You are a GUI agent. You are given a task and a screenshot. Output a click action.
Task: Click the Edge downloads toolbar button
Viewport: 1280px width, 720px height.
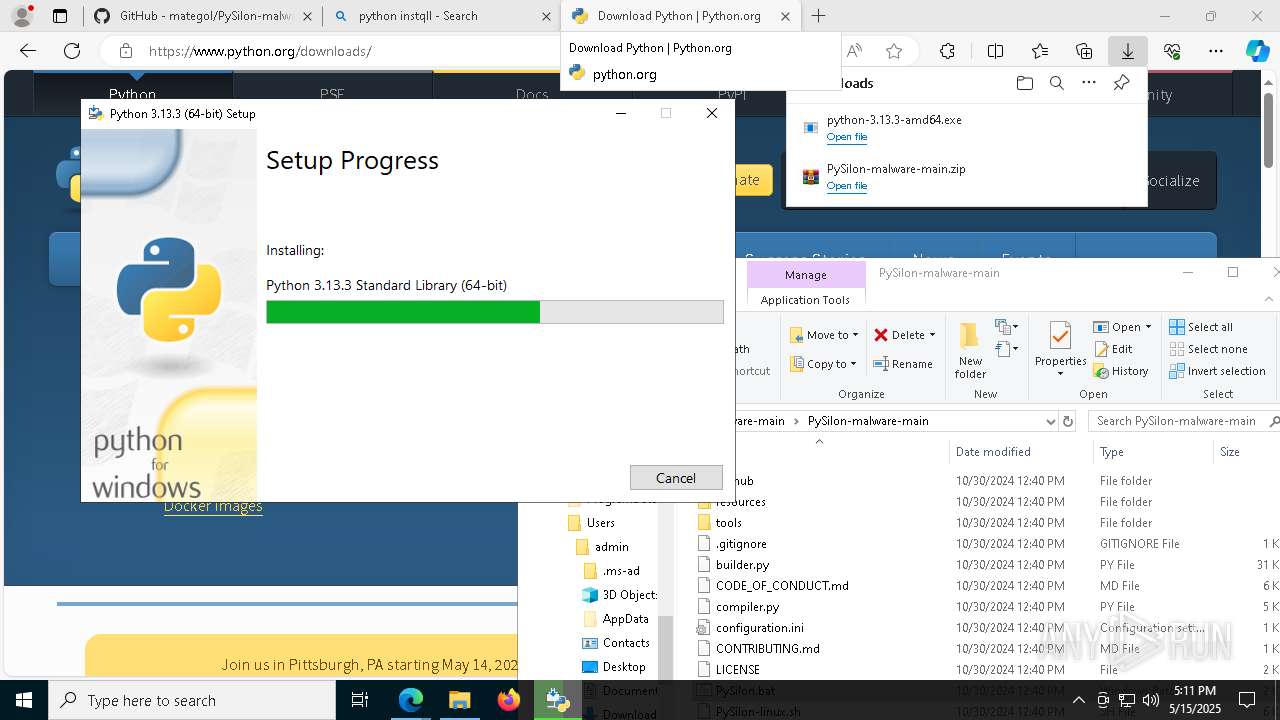tap(1127, 51)
